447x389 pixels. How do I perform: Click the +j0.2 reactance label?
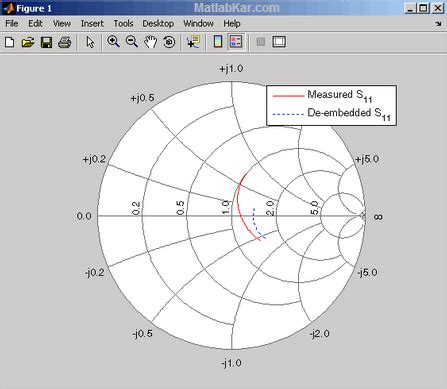[94, 159]
